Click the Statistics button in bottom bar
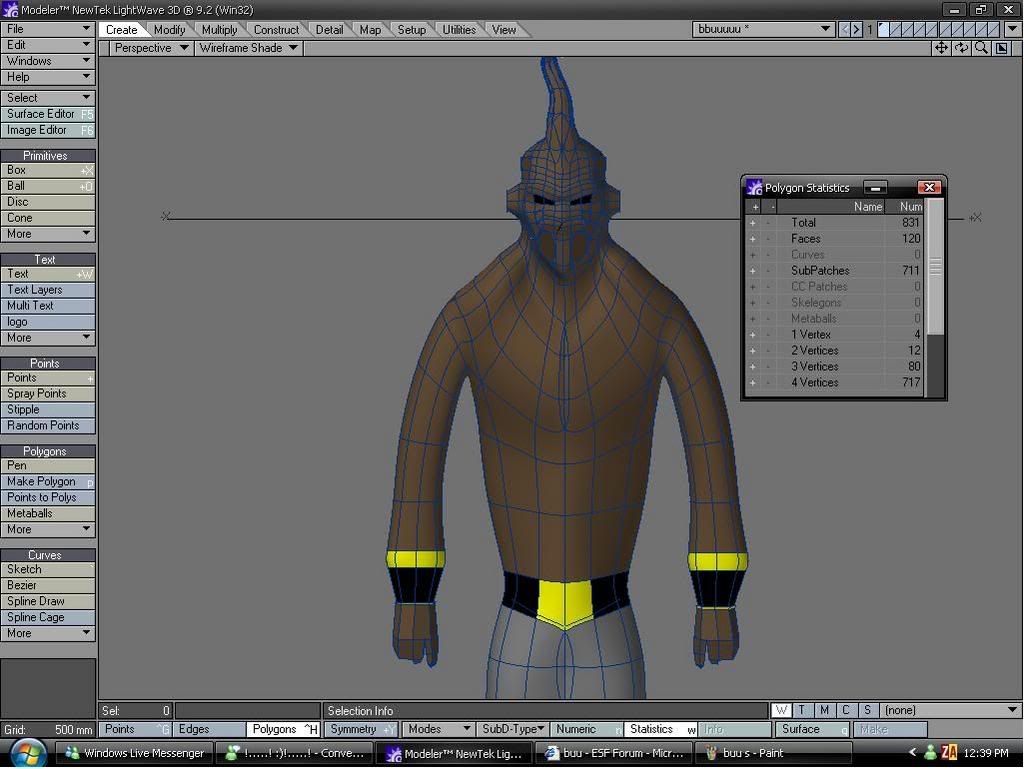The width and height of the screenshot is (1024, 769). coord(660,729)
